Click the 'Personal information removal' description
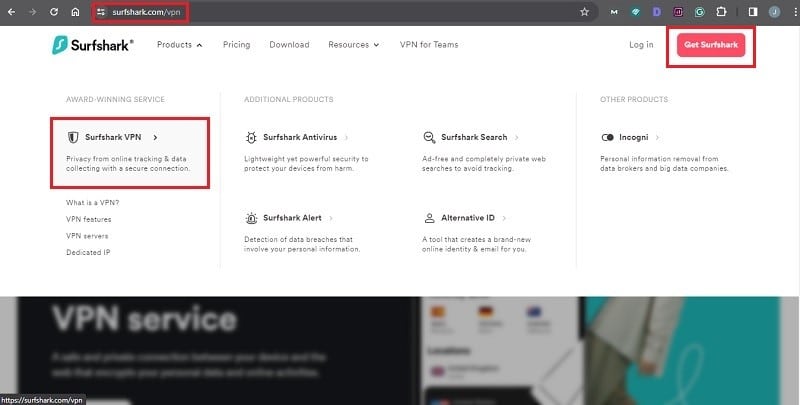Image resolution: width=800 pixels, height=405 pixels. tap(664, 164)
